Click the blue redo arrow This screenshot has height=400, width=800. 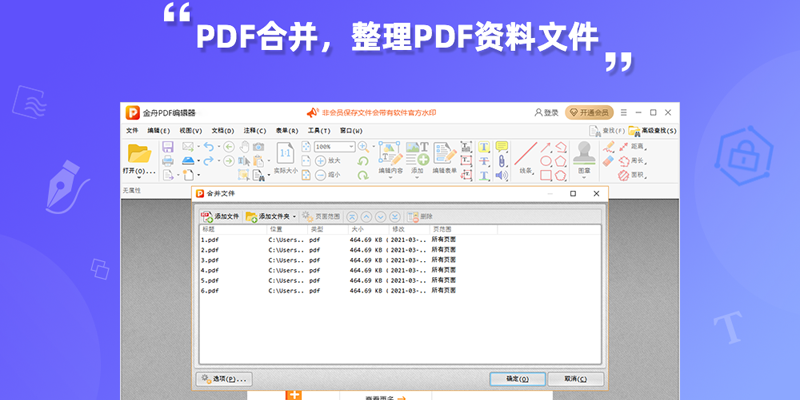click(x=208, y=161)
